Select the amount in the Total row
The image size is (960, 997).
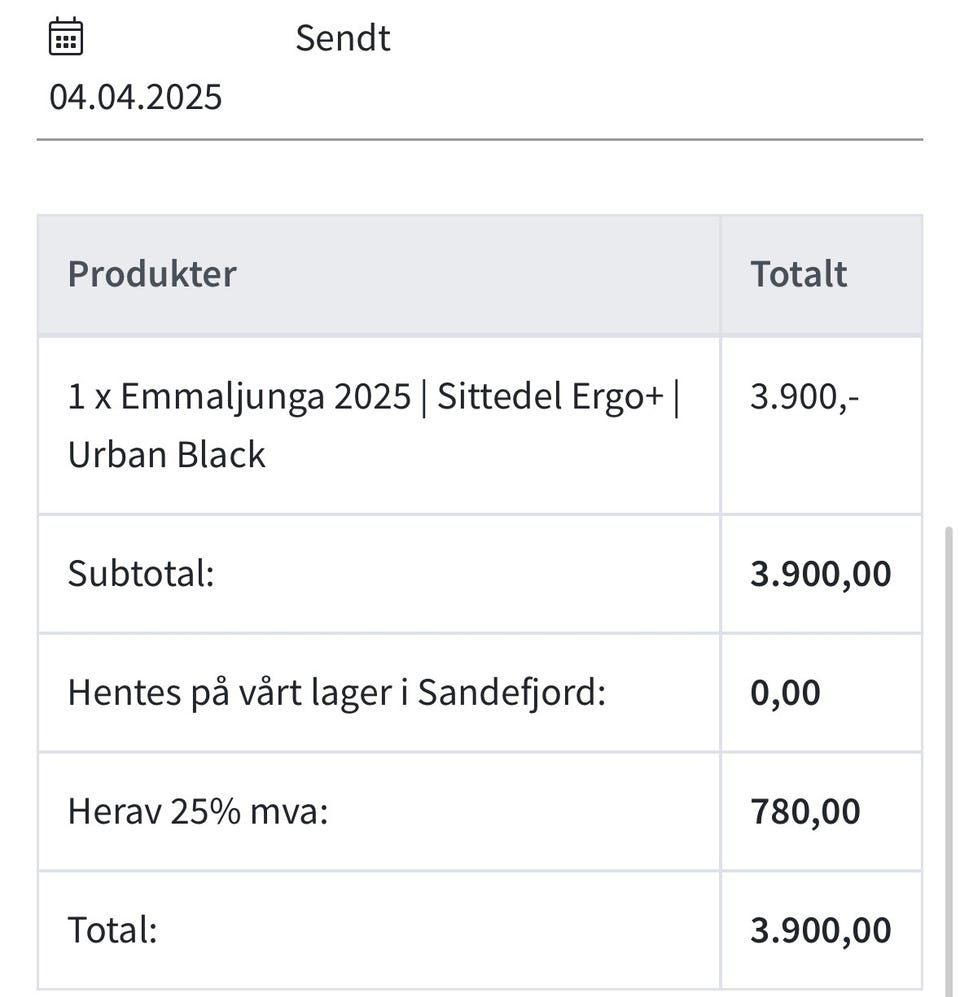coord(820,930)
